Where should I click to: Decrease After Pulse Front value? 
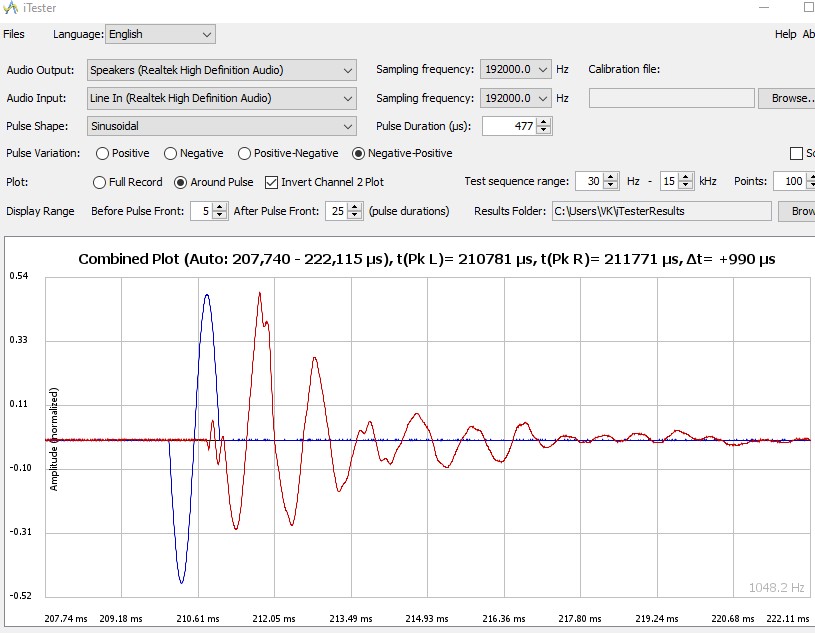click(x=356, y=215)
